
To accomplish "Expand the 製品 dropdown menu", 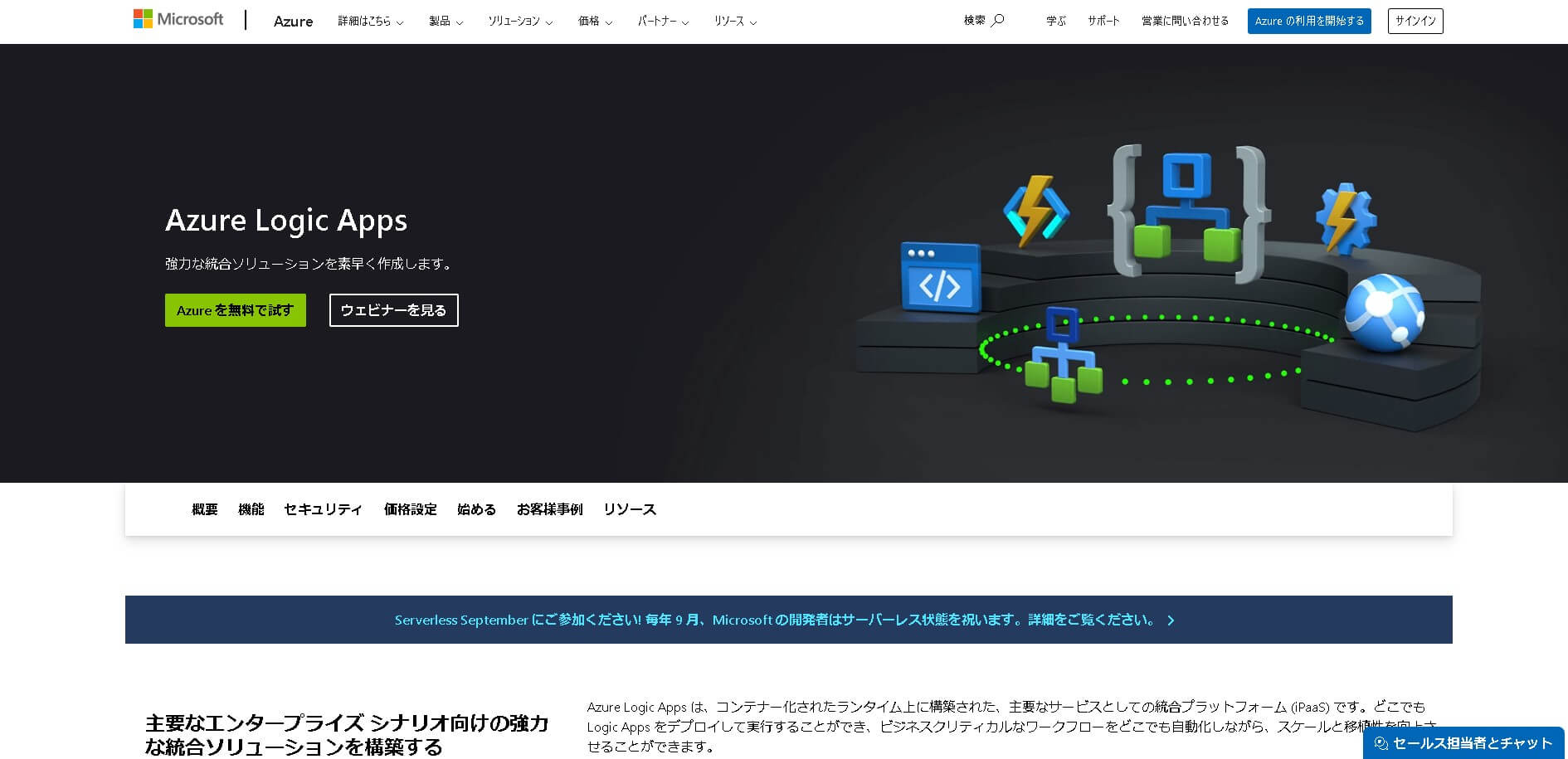I will (446, 21).
